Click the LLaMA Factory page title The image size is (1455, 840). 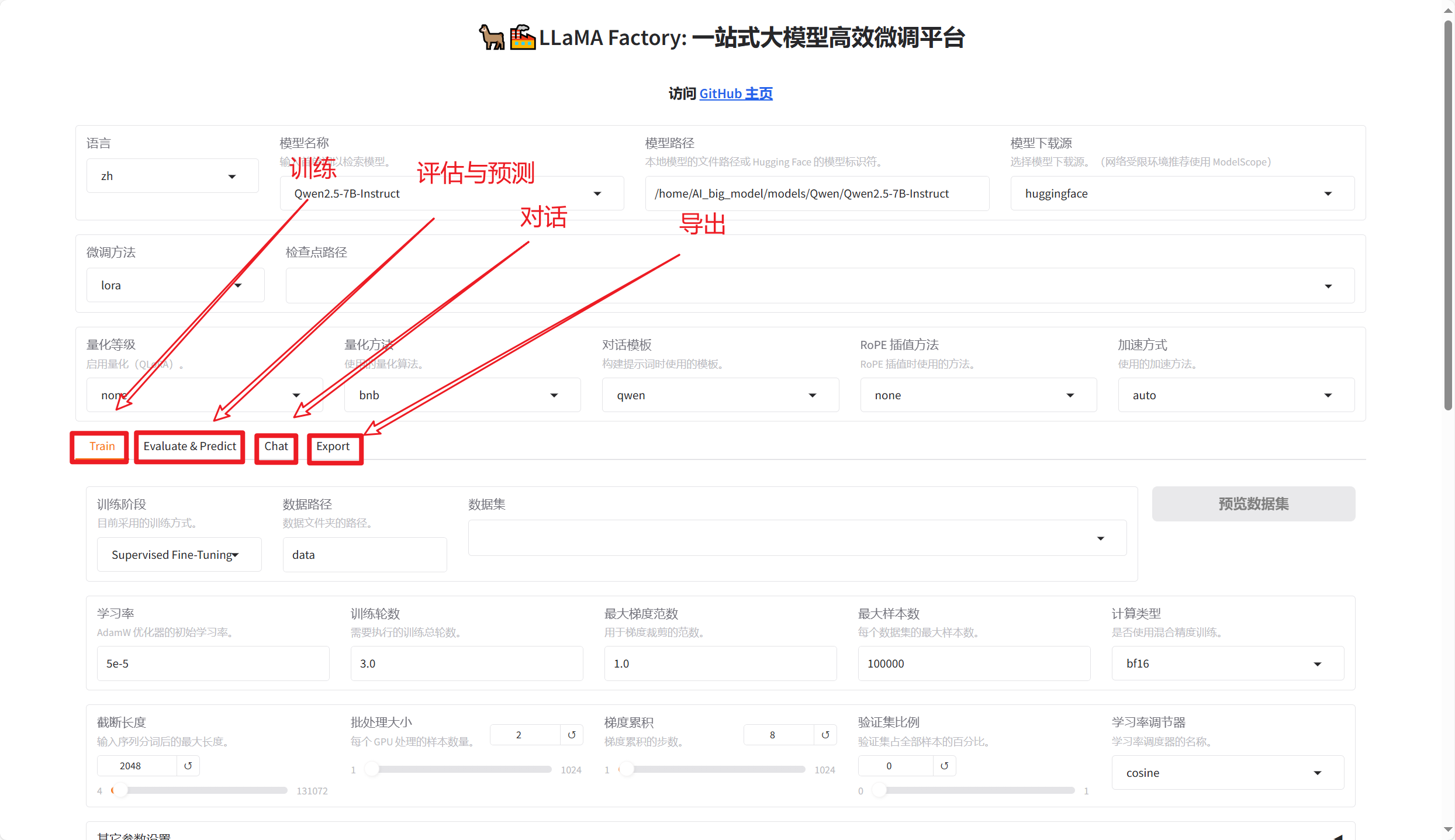(x=721, y=37)
